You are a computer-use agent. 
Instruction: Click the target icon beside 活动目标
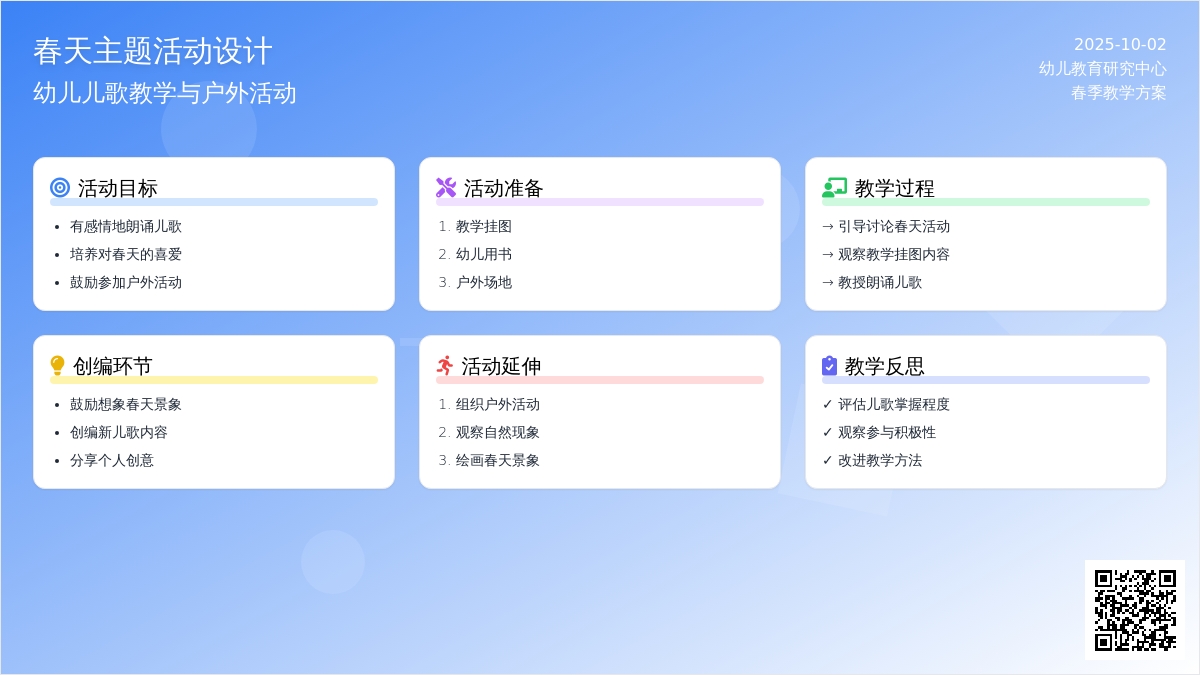[x=60, y=188]
